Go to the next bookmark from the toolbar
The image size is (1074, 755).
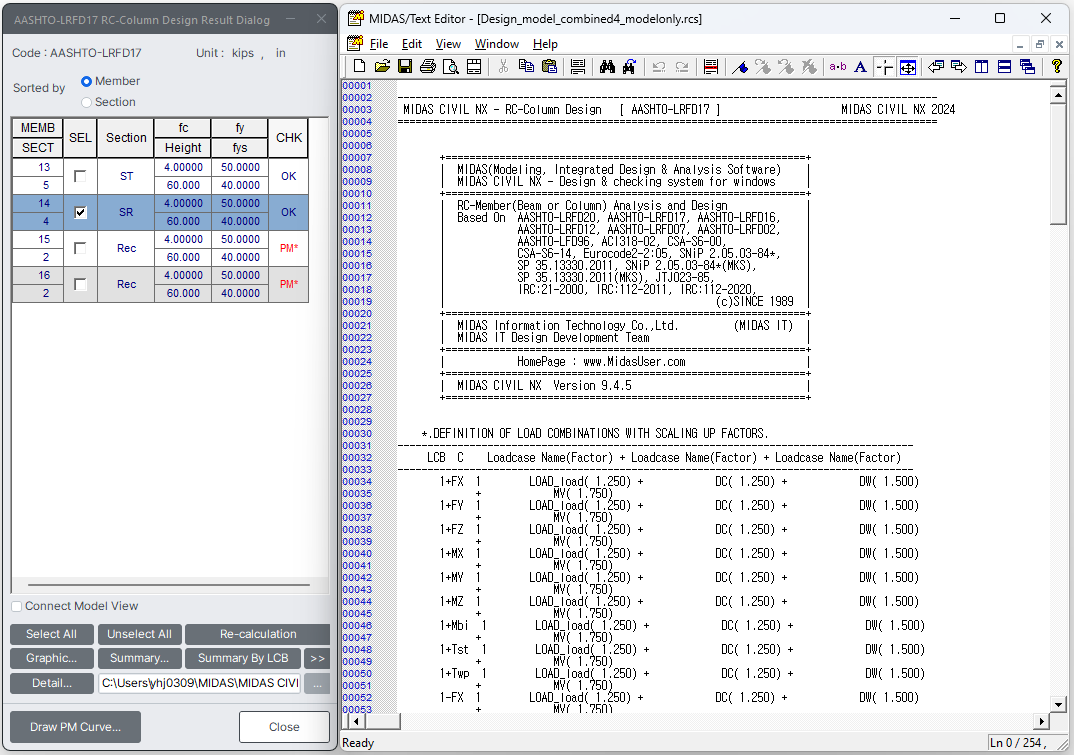tap(763, 66)
